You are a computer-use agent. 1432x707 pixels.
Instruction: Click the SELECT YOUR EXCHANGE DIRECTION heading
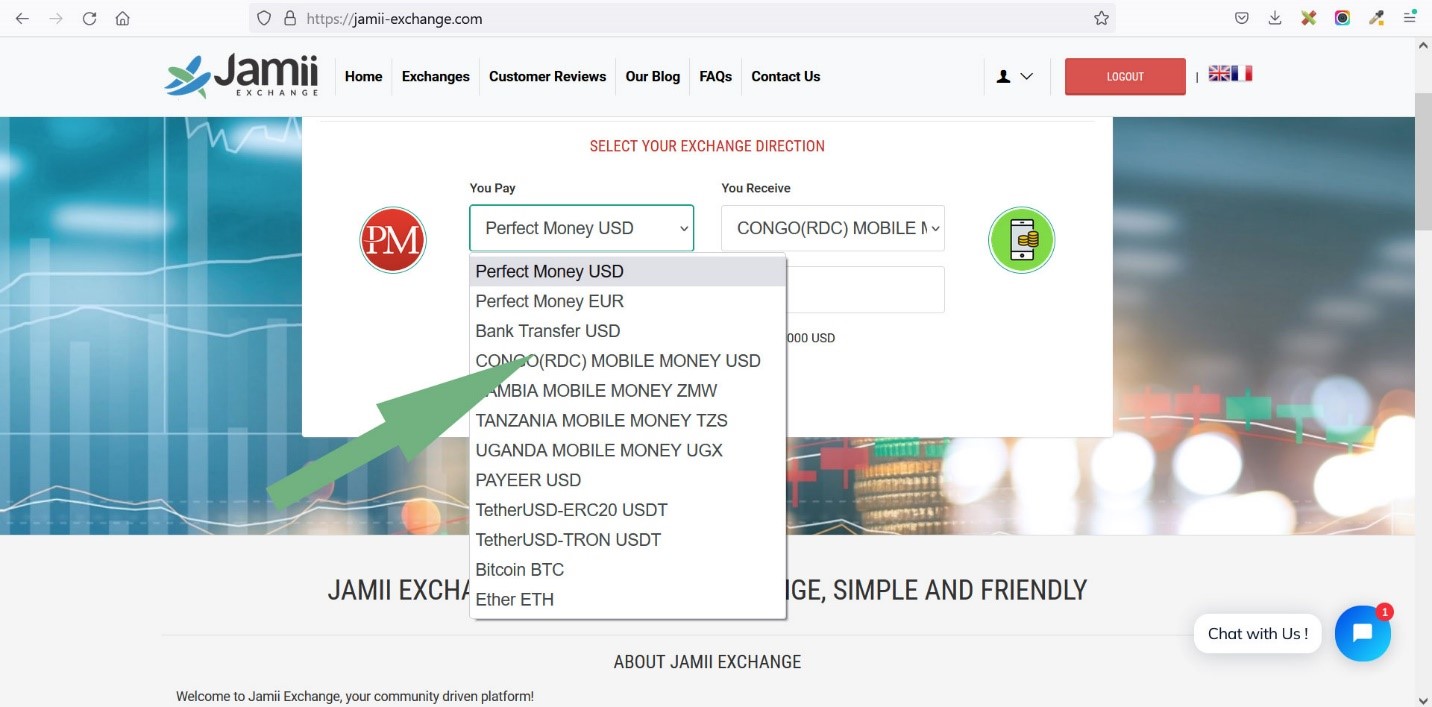(707, 146)
